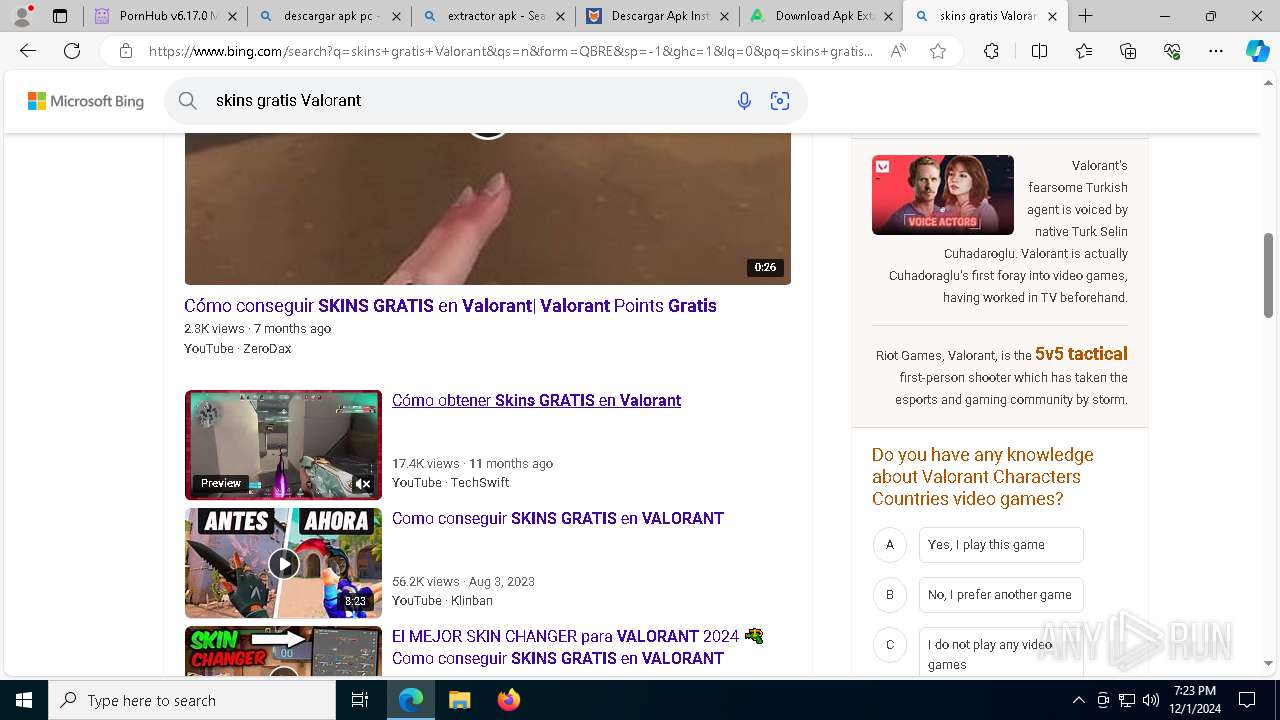Switch to Download Apk Extractor tab
1280x720 pixels.
click(x=822, y=16)
